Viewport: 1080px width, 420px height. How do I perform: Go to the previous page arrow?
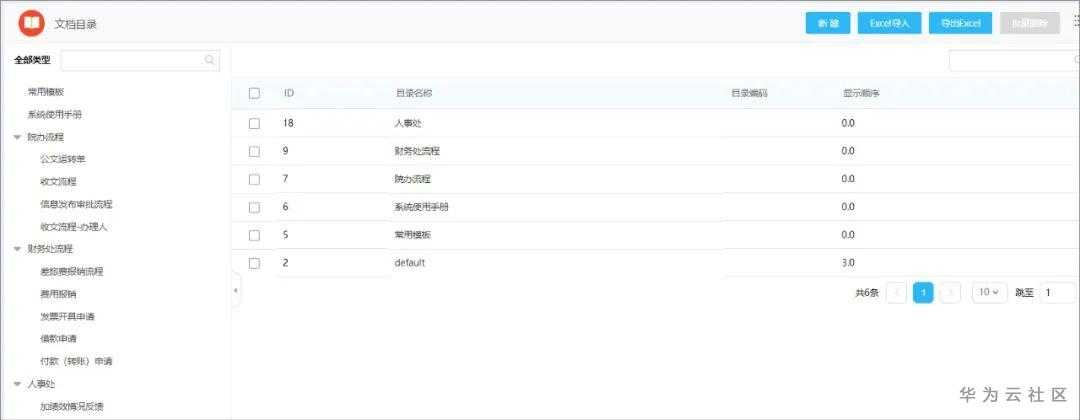pos(896,293)
